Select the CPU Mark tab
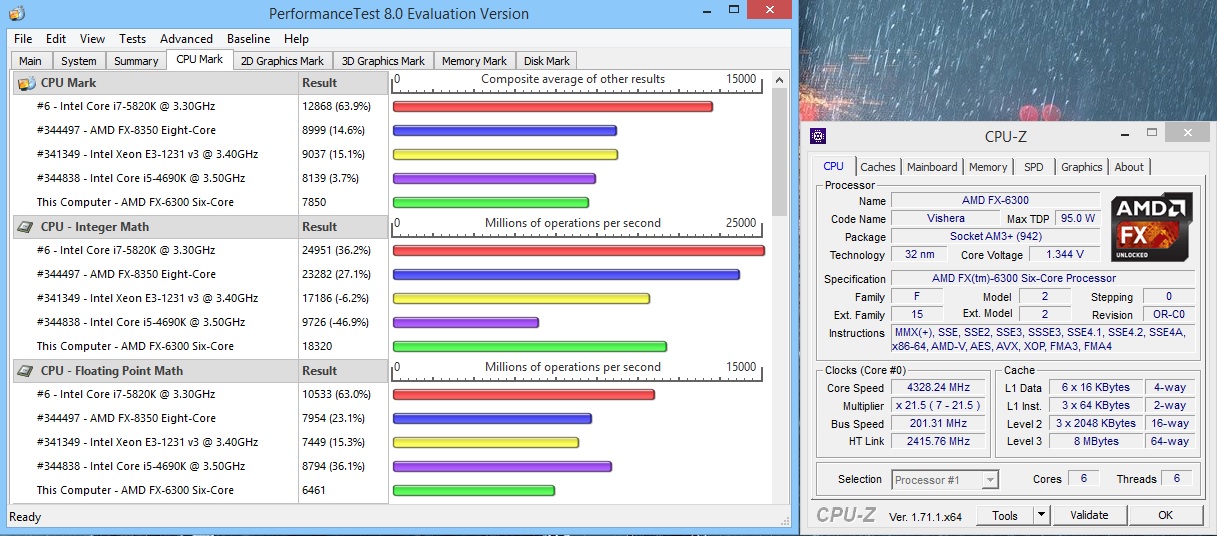The image size is (1217, 536). (200, 59)
